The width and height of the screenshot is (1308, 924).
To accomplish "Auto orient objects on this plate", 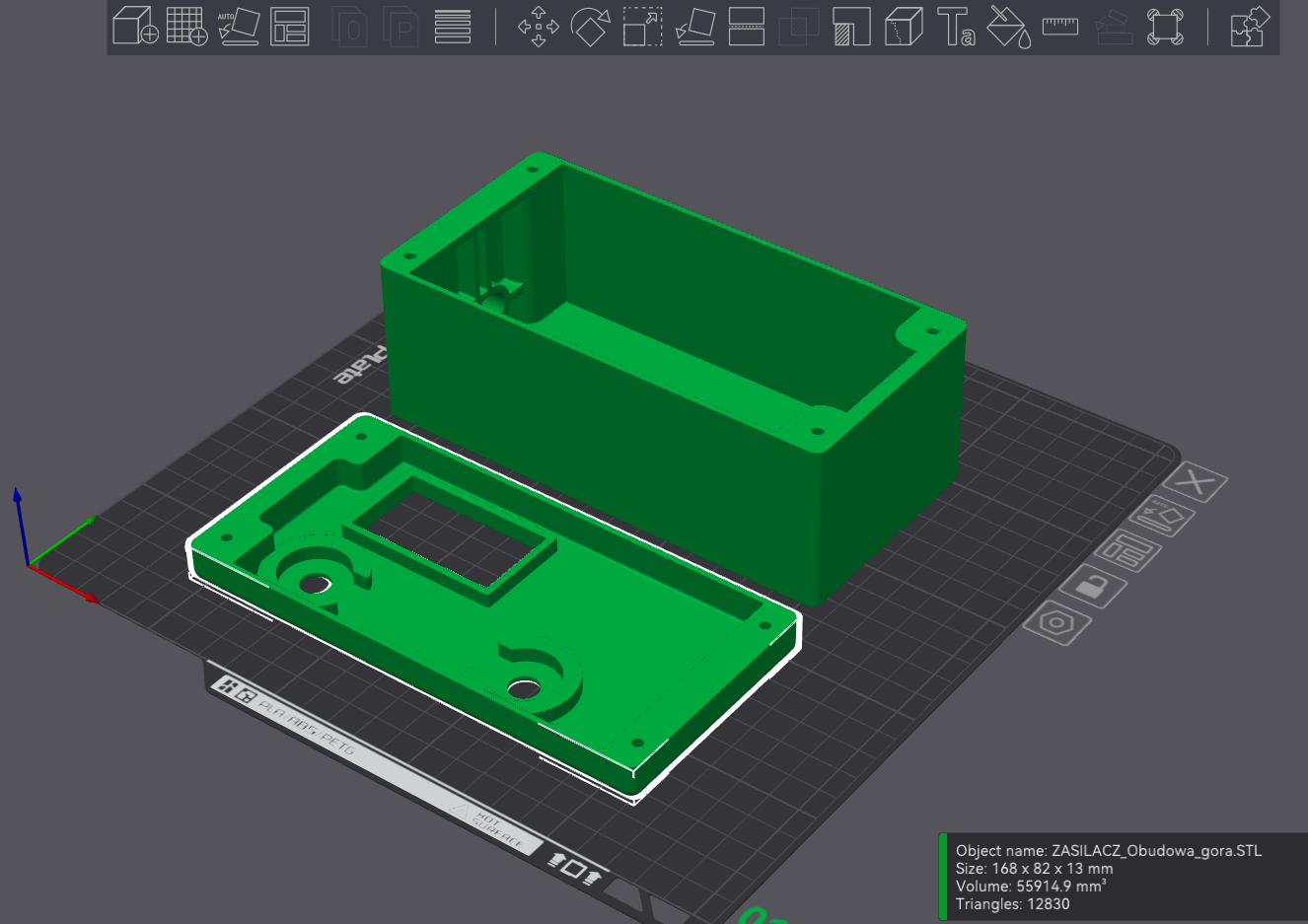I will tap(1162, 515).
